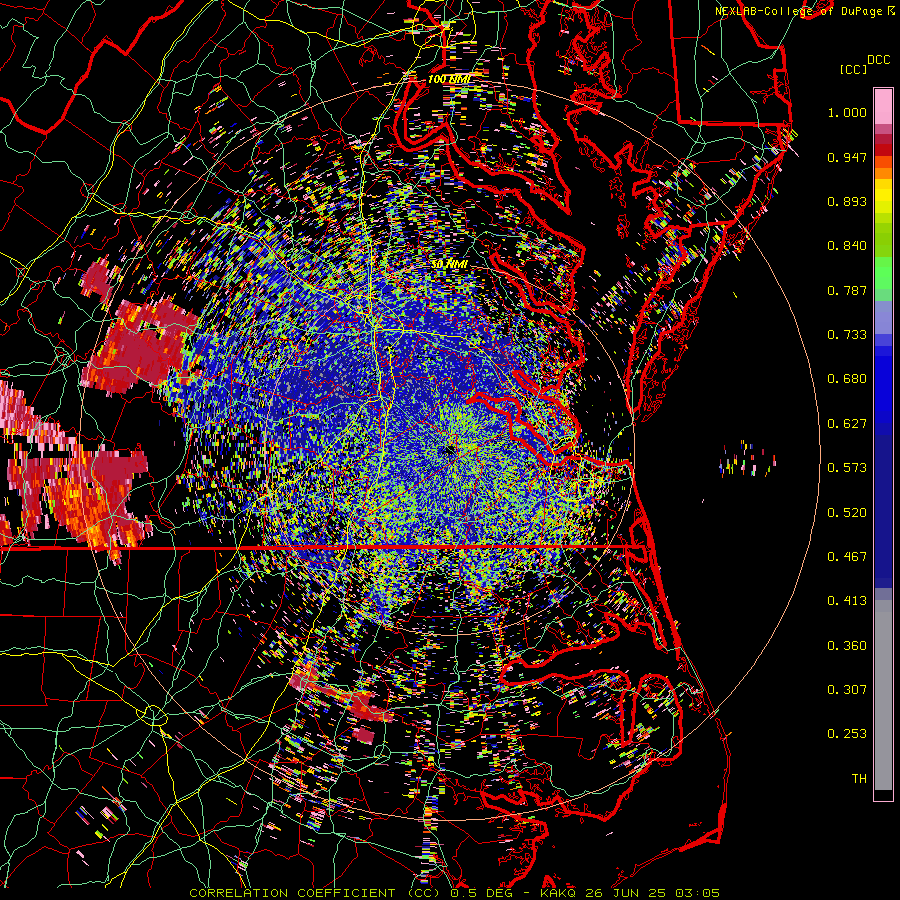The width and height of the screenshot is (900, 900).
Task: Select the 0.467 legend value
Action: [847, 557]
